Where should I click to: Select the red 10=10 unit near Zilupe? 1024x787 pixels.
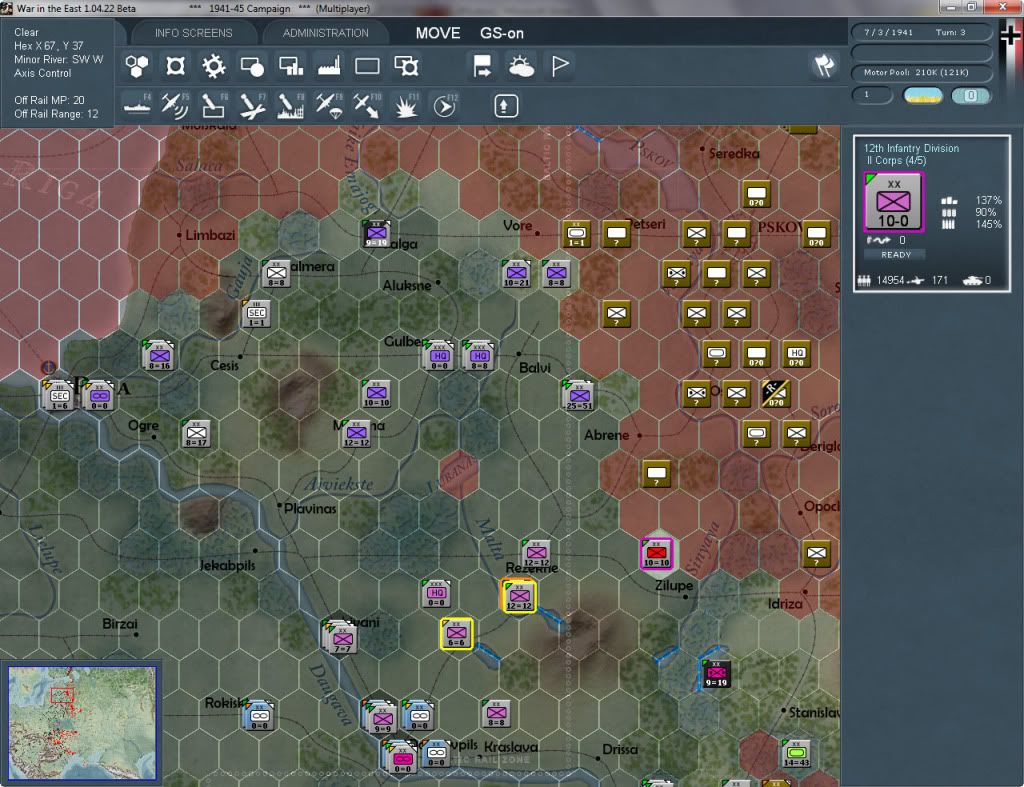(656, 553)
